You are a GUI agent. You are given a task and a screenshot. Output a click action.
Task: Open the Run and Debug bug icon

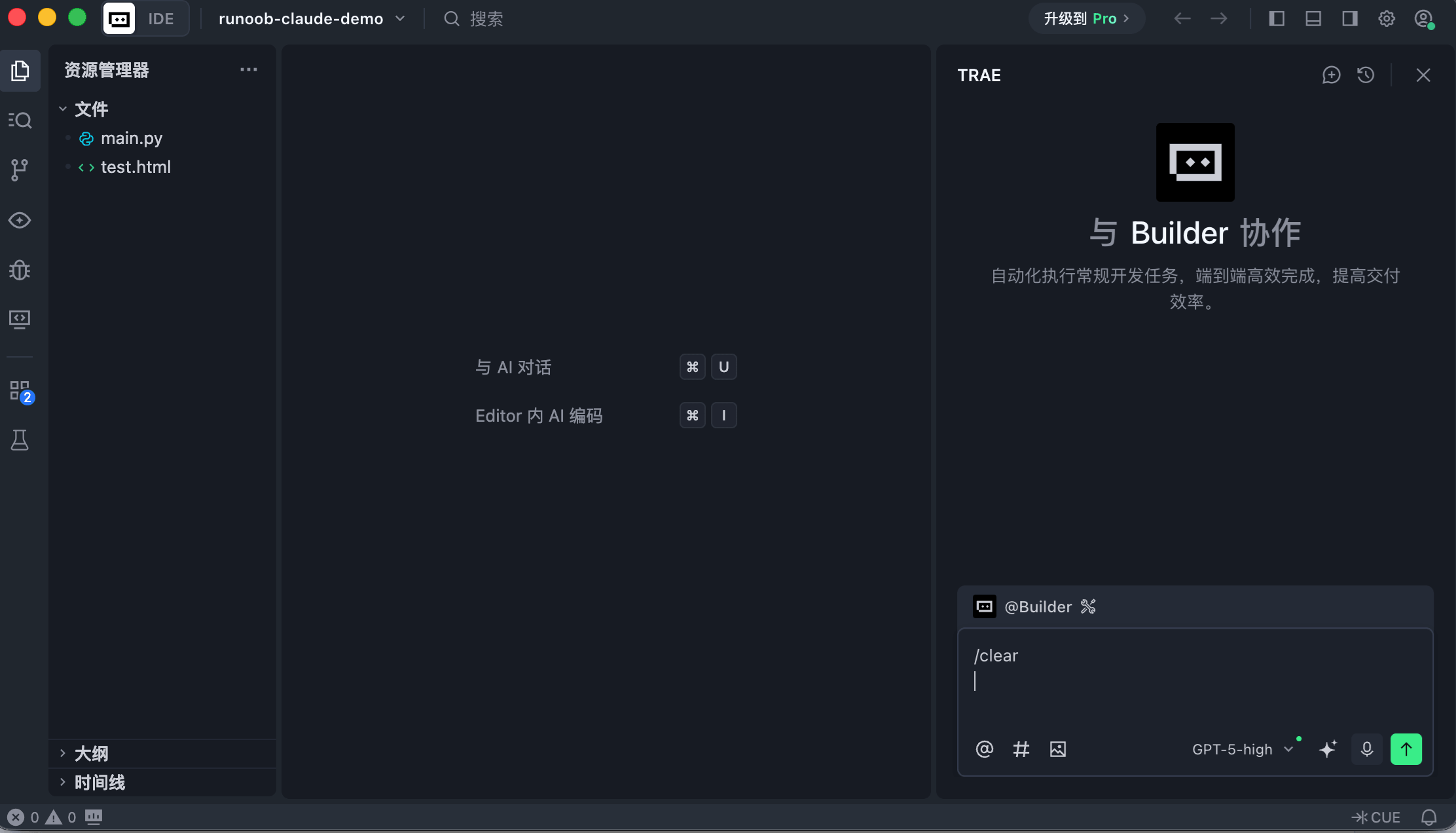tap(20, 270)
